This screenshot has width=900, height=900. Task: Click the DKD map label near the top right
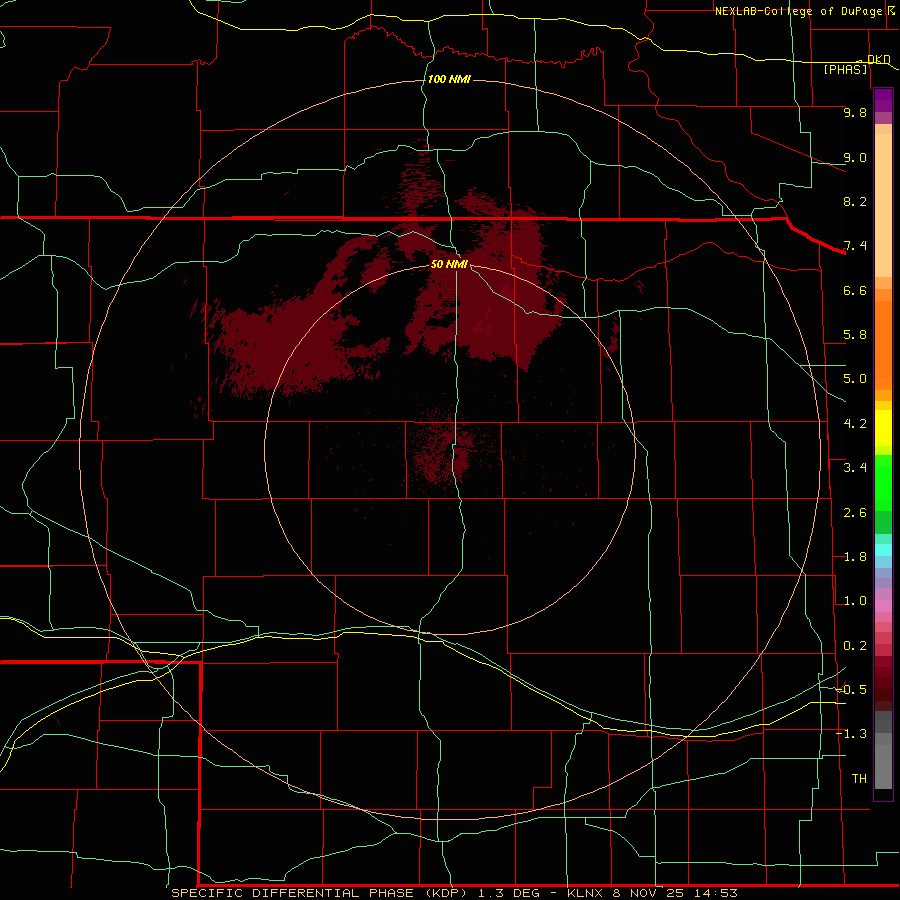pos(879,59)
